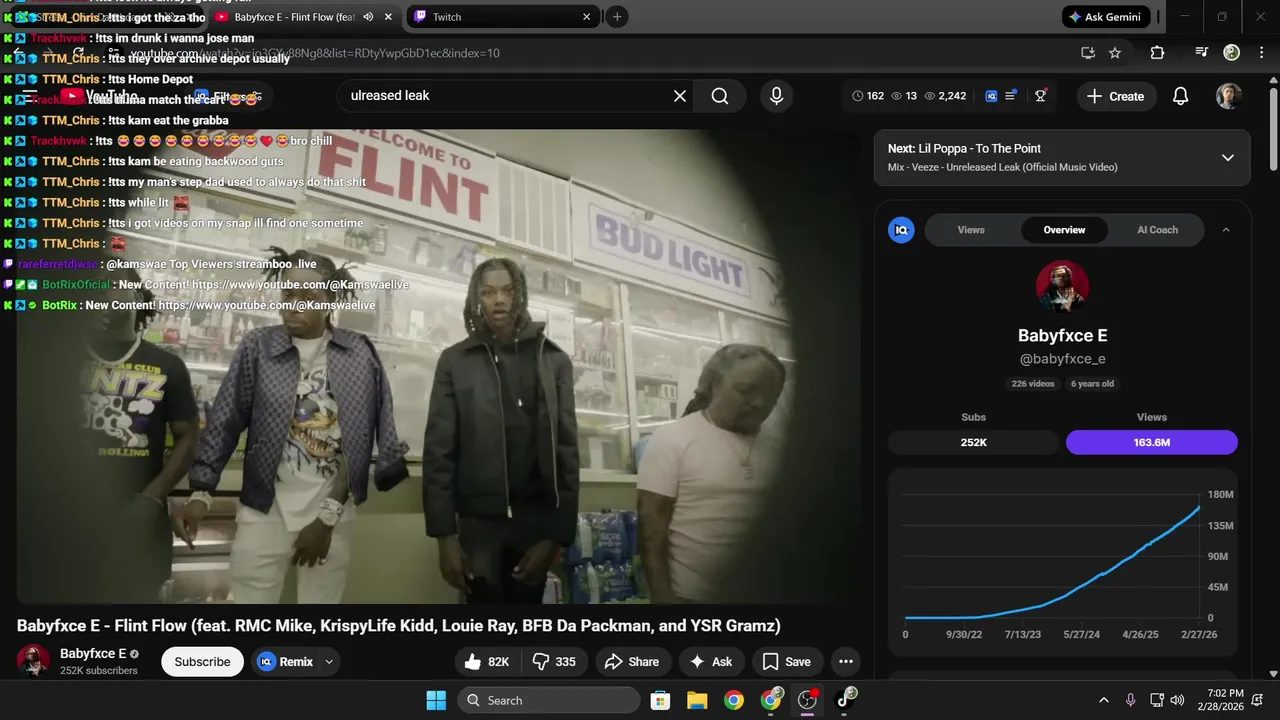Open the YouTube account avatar menu
Viewport: 1280px width, 720px height.
click(x=1229, y=96)
